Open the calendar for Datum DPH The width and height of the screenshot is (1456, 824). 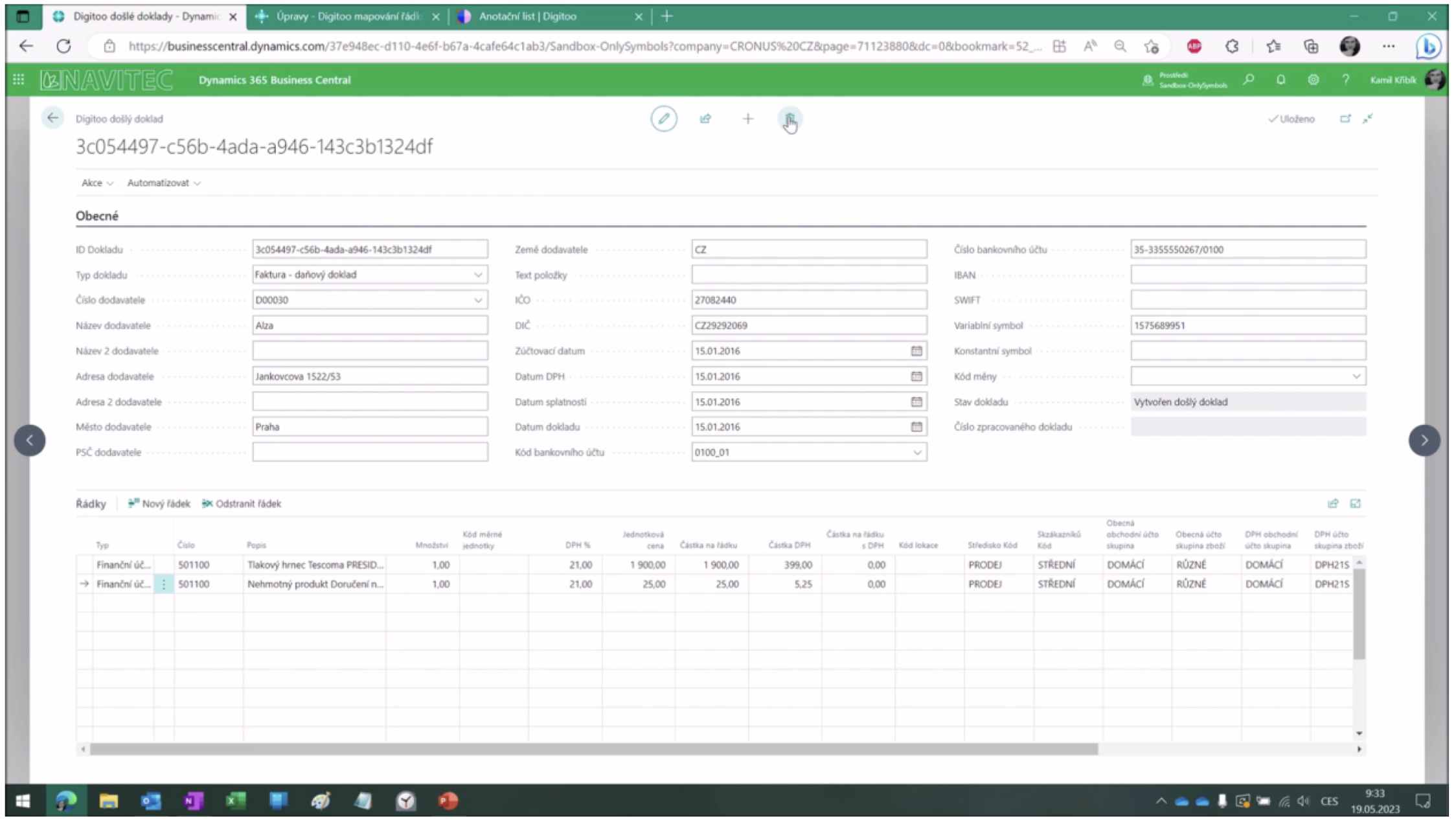(916, 376)
